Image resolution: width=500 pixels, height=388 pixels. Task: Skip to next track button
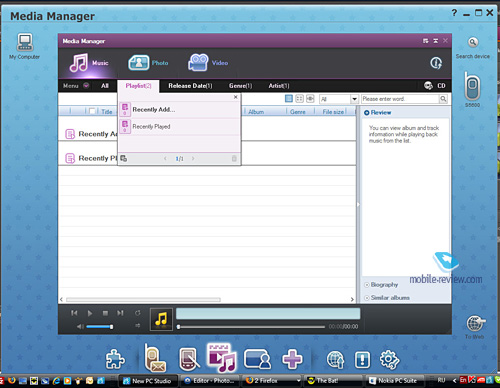pyautogui.click(x=120, y=313)
